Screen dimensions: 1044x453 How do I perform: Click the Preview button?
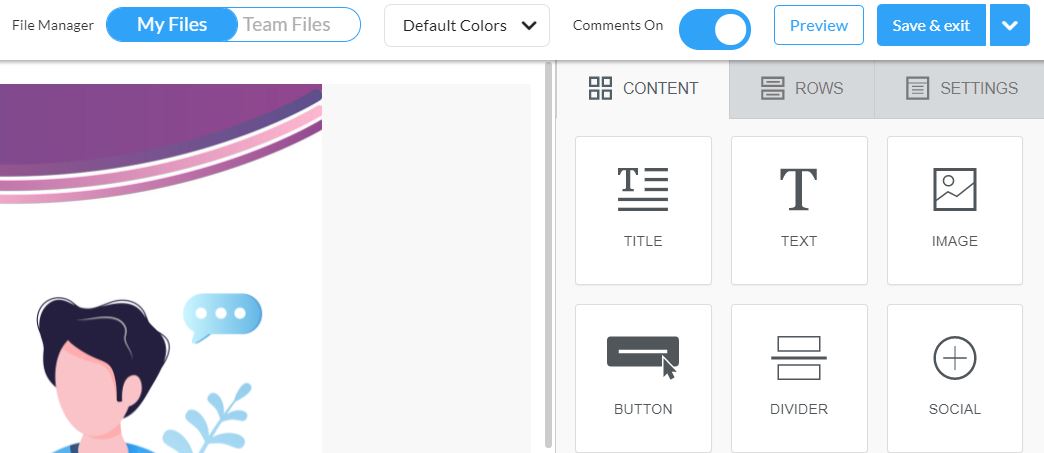click(x=818, y=25)
